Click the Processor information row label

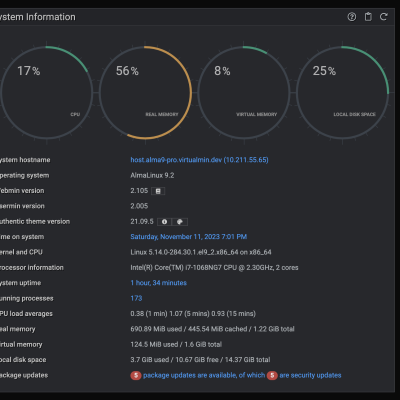tap(32, 268)
